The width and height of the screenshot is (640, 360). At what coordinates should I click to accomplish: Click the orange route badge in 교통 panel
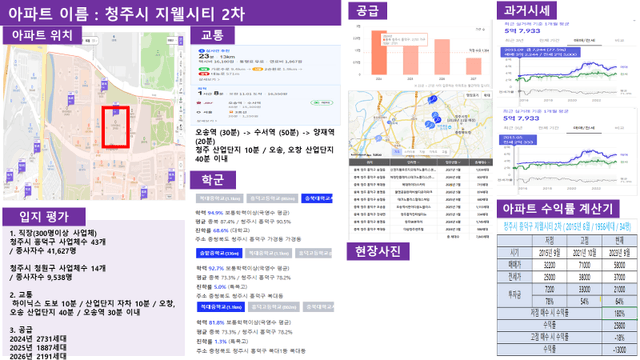pos(257,69)
